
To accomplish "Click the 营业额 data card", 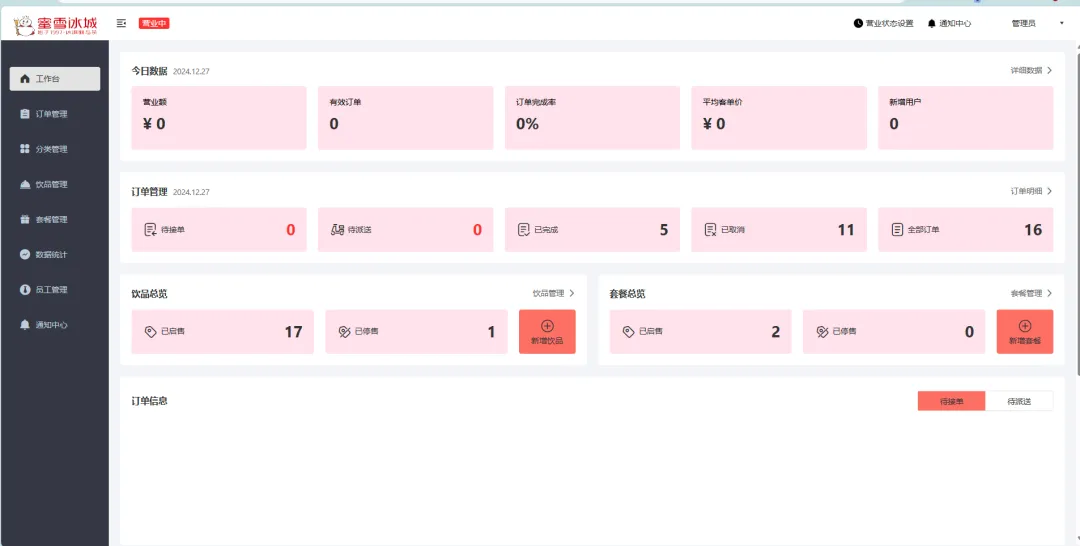I will pyautogui.click(x=219, y=118).
